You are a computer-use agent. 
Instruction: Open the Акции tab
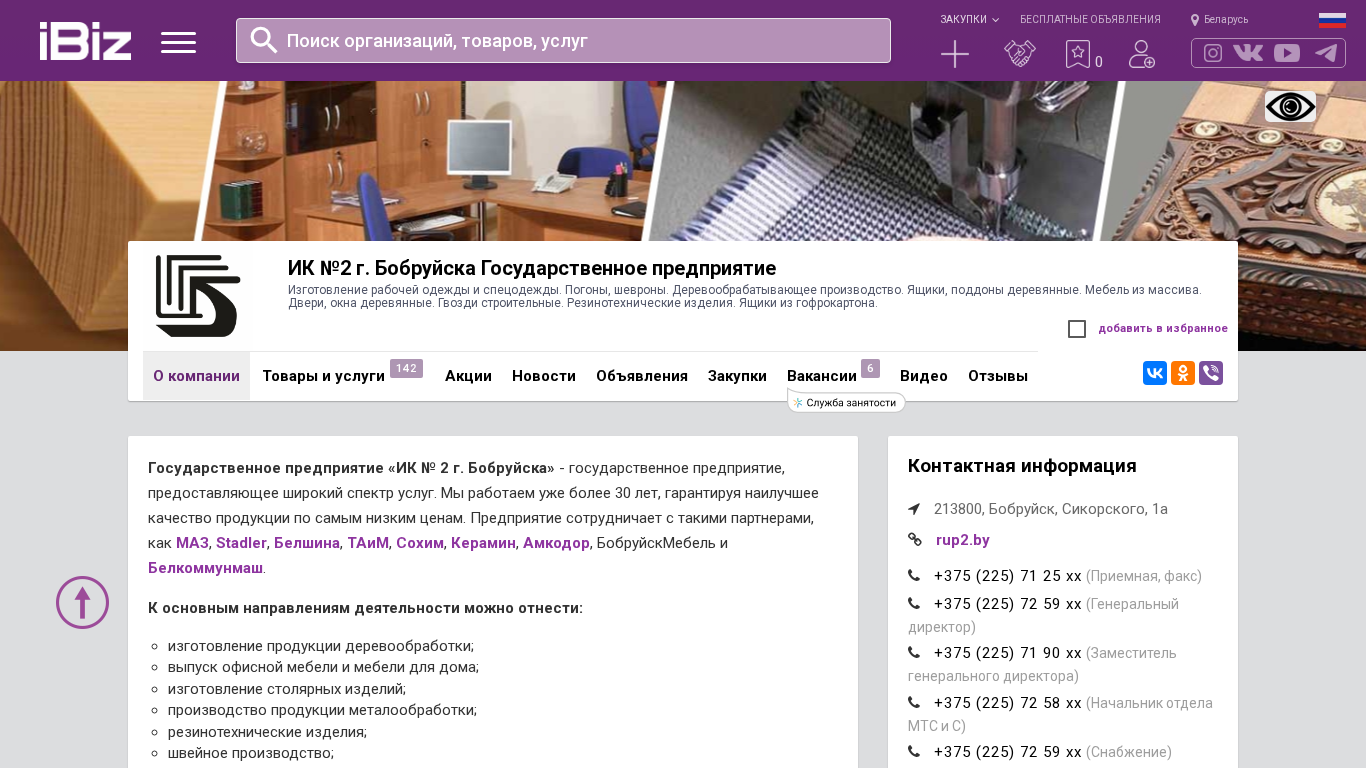[x=468, y=376]
